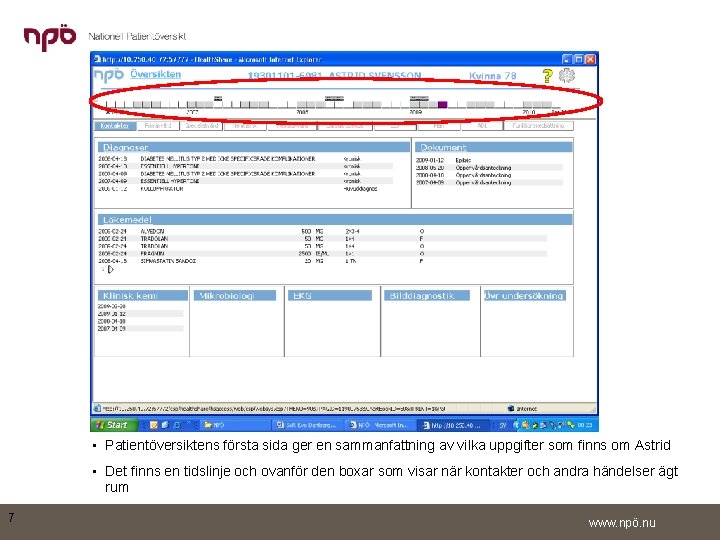The width and height of the screenshot is (720, 540).
Task: Open the Övr undersökning panel header
Action: point(525,295)
